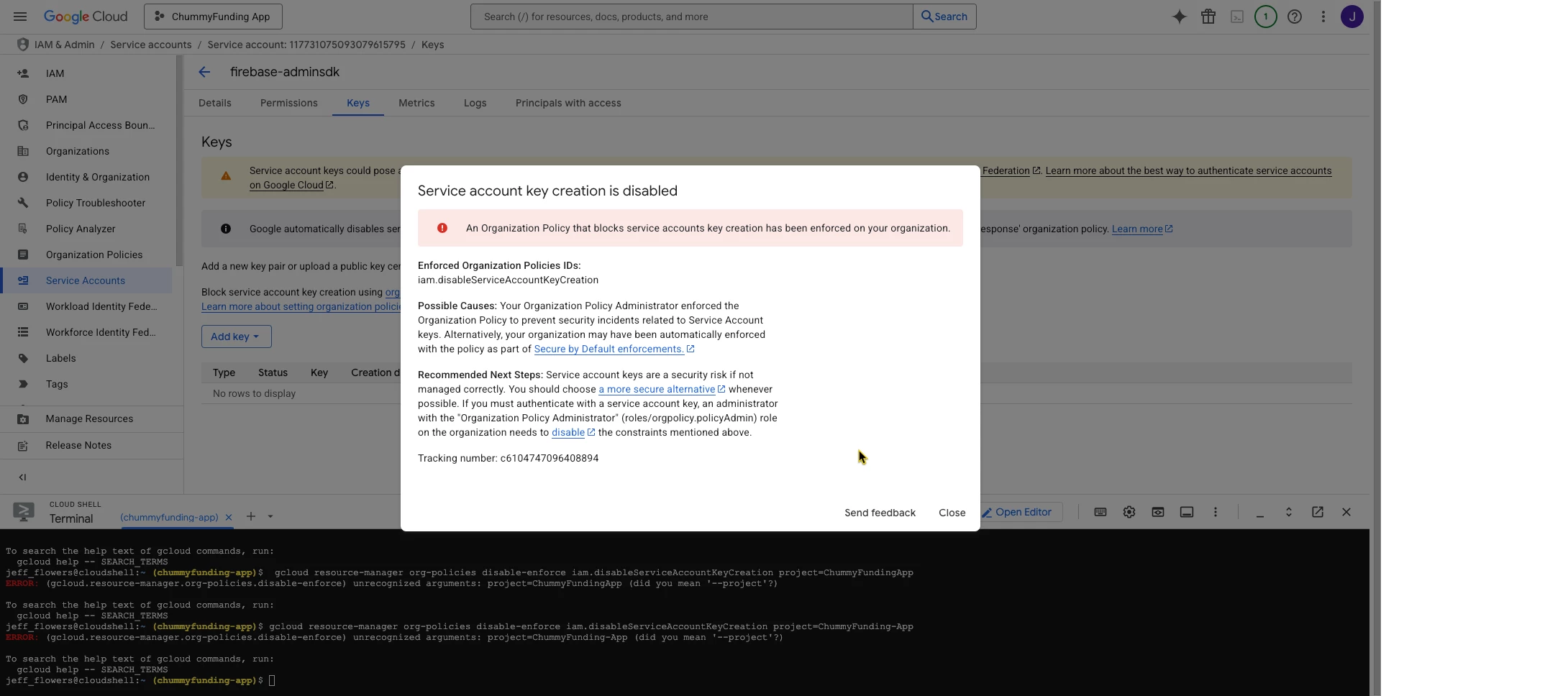Click the Status column header

point(273,372)
